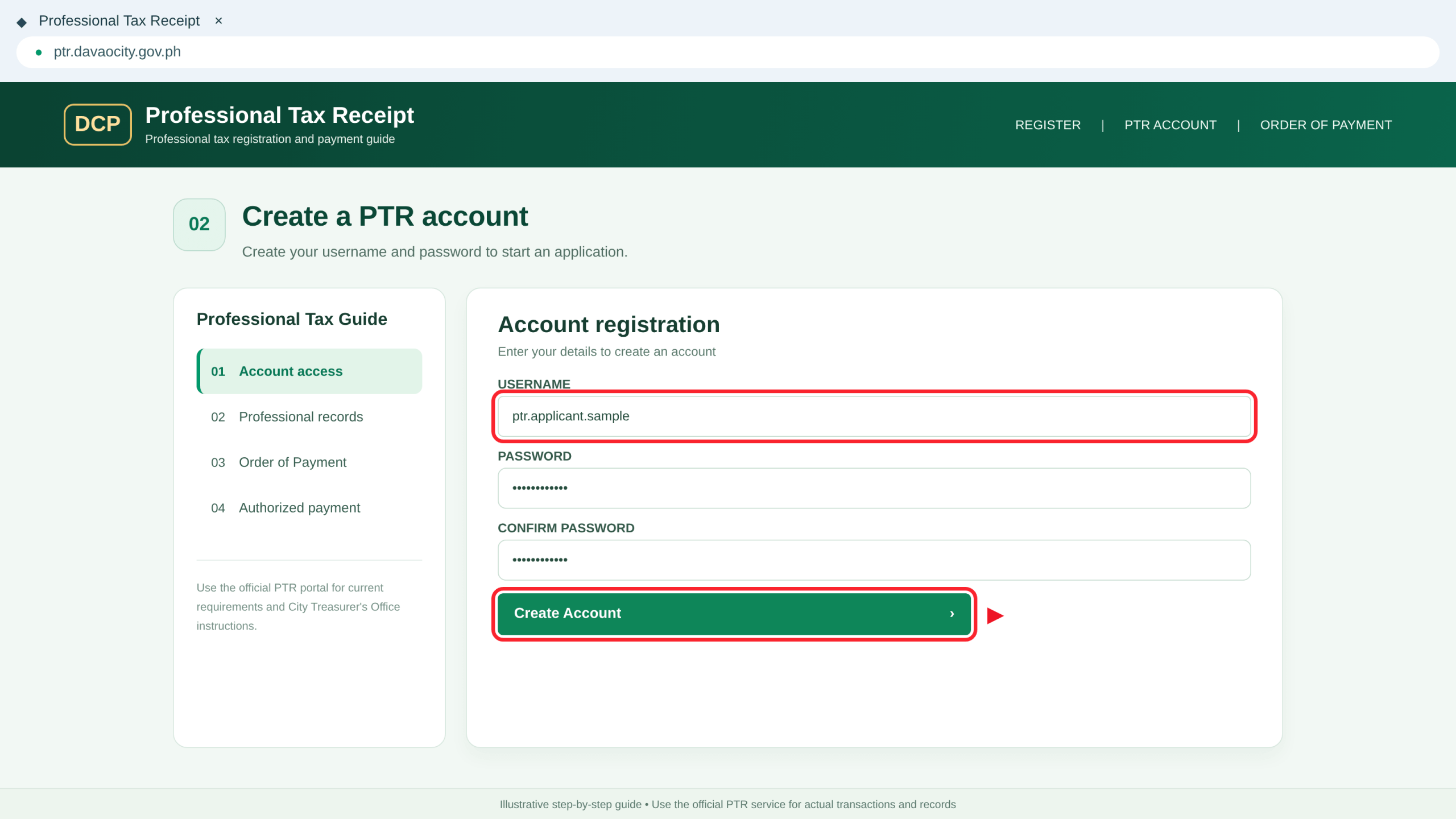
Task: Click the DCP logo badge
Action: (98, 124)
